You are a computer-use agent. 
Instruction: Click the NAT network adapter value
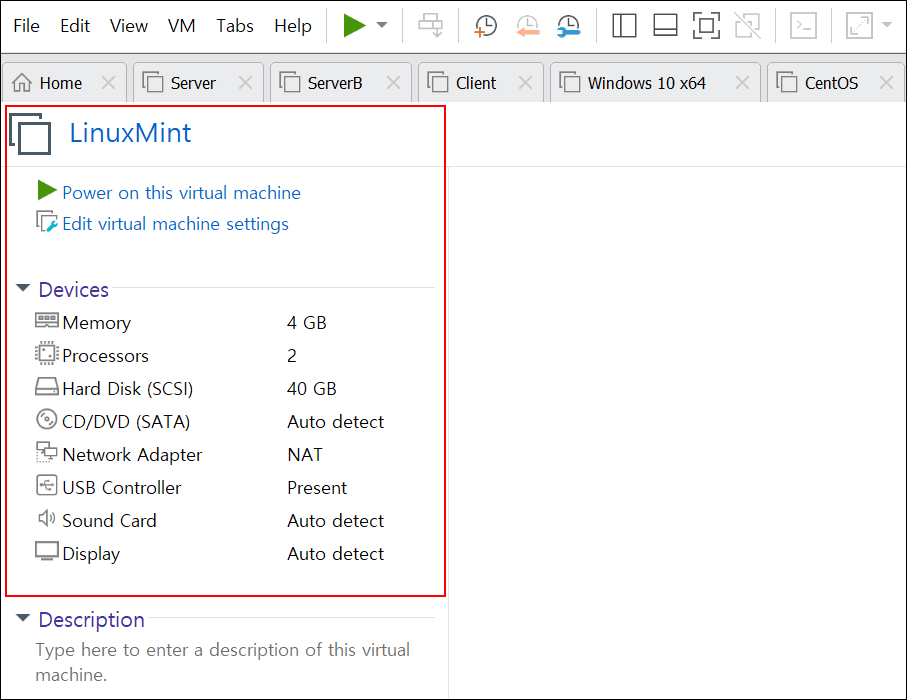(305, 455)
